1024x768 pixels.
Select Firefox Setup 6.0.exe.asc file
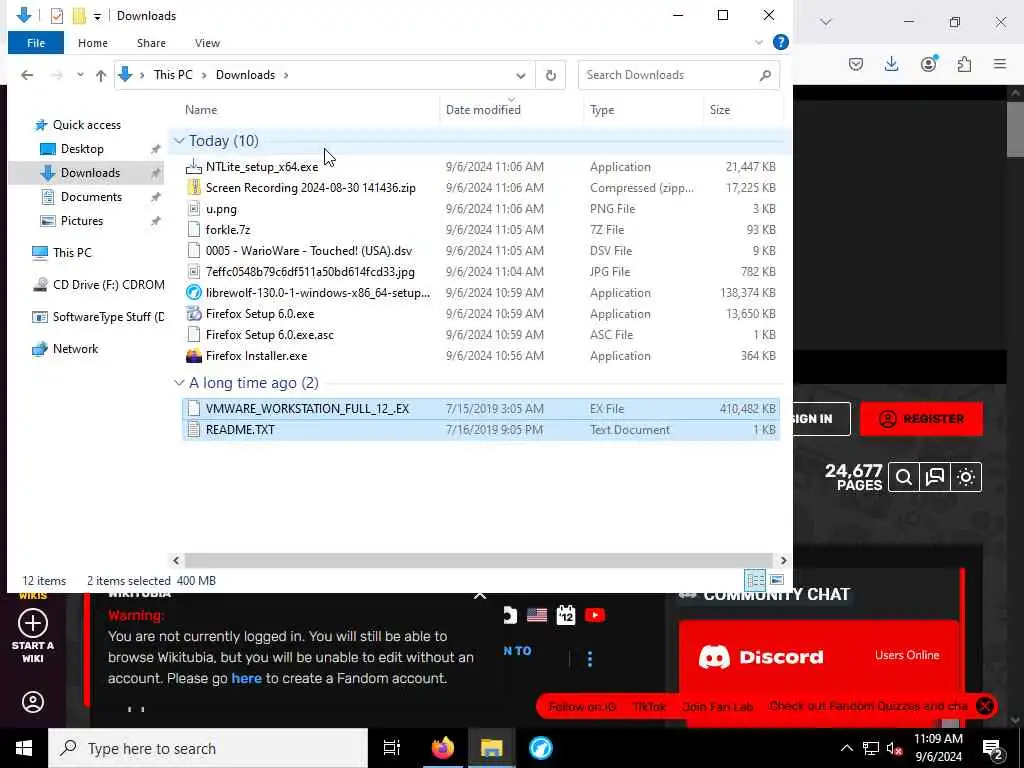point(270,335)
